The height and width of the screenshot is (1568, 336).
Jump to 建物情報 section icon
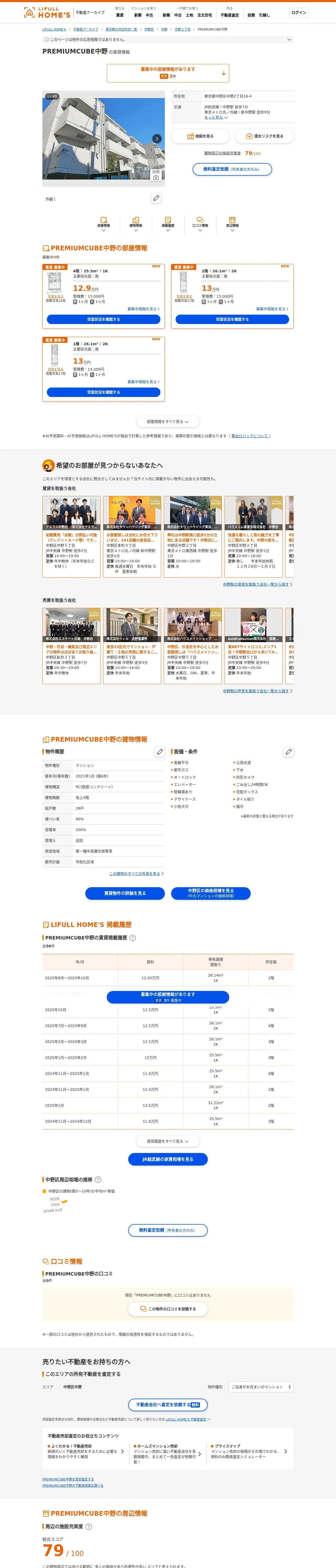pos(135,223)
